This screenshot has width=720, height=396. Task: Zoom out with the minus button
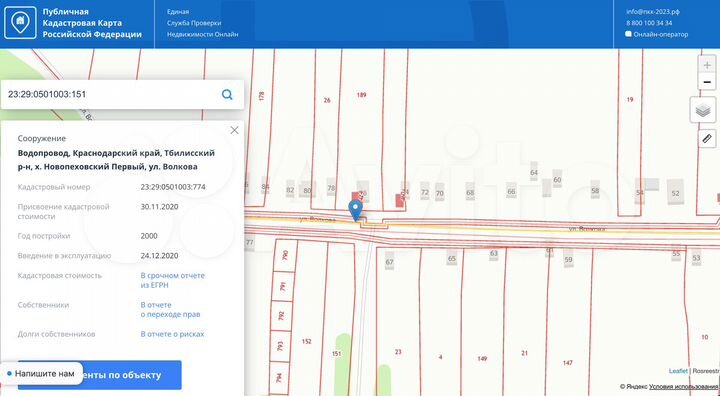pyautogui.click(x=707, y=82)
